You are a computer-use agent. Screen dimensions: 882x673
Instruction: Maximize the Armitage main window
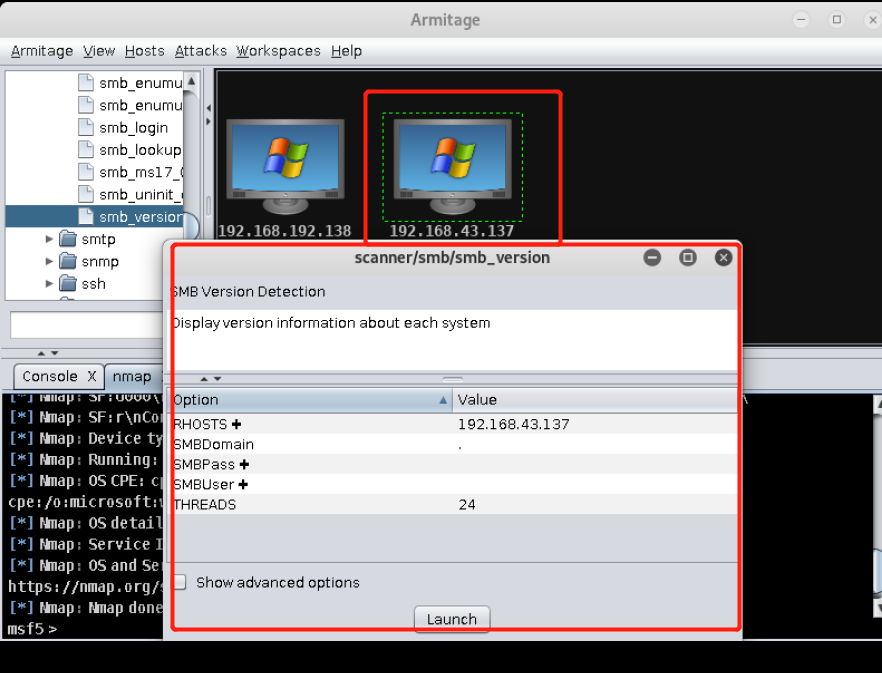point(837,20)
